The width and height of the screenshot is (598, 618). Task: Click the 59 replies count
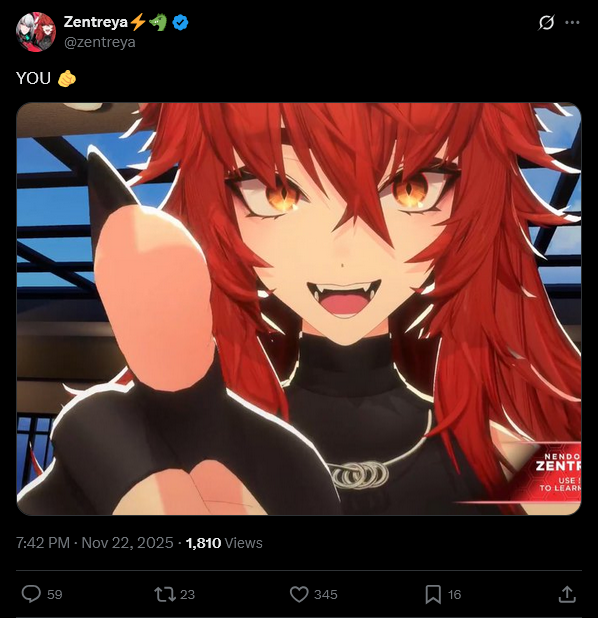tap(54, 594)
